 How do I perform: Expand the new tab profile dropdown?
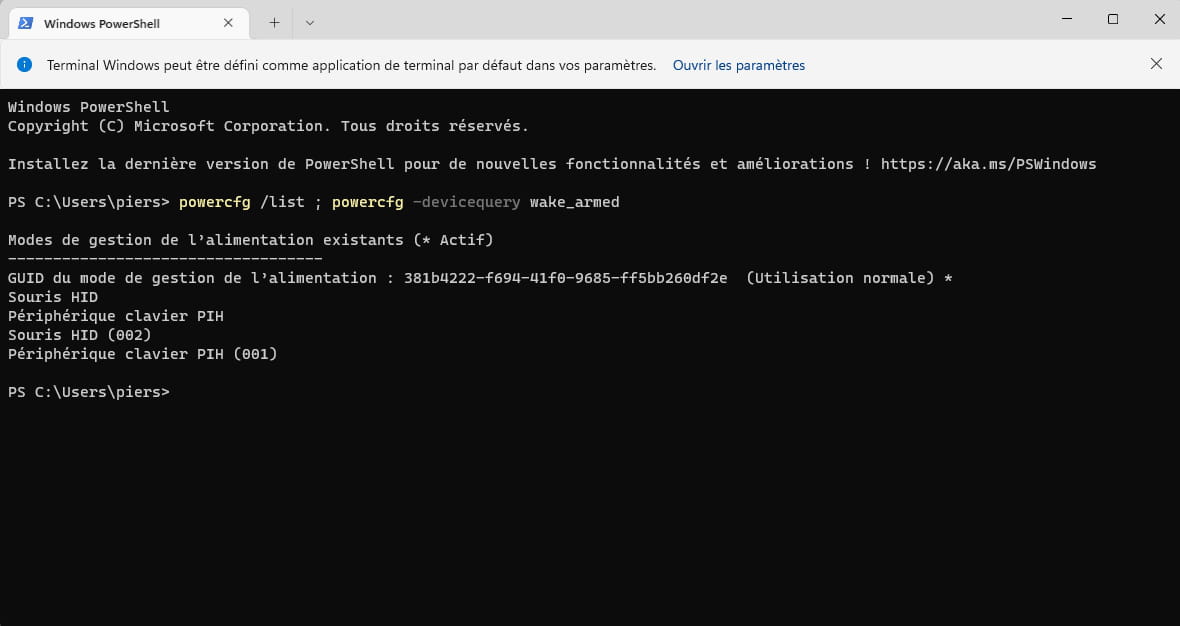point(309,23)
